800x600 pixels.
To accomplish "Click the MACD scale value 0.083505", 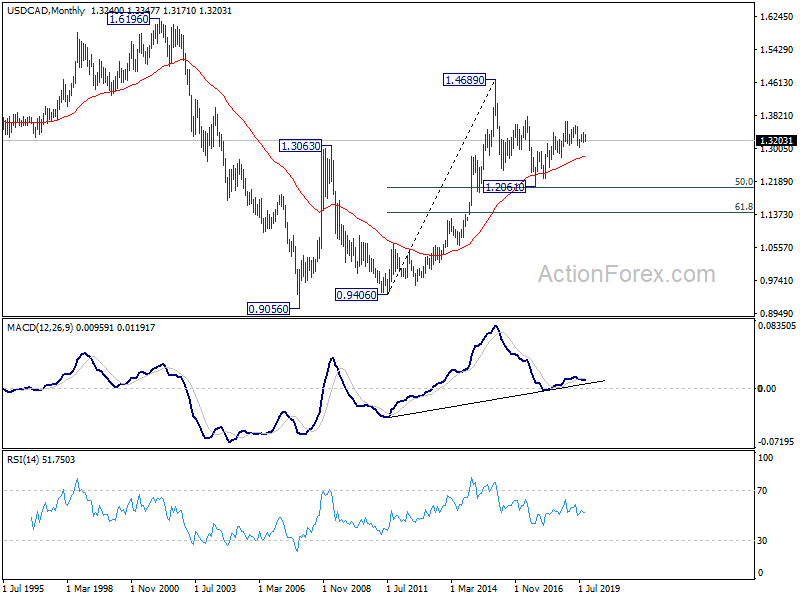I will coord(777,326).
